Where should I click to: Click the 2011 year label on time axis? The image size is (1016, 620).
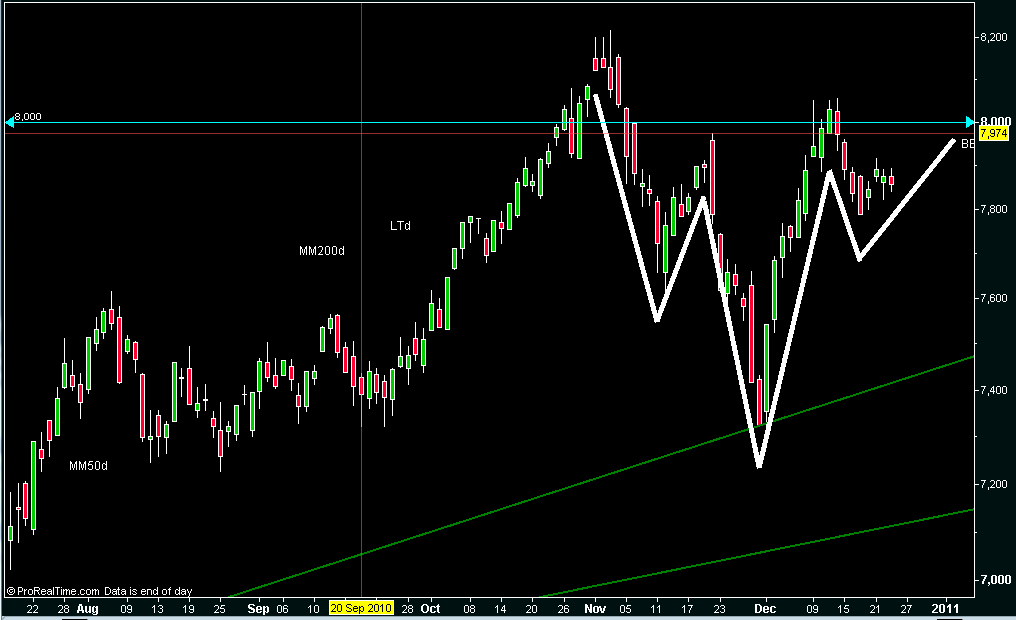tap(945, 609)
